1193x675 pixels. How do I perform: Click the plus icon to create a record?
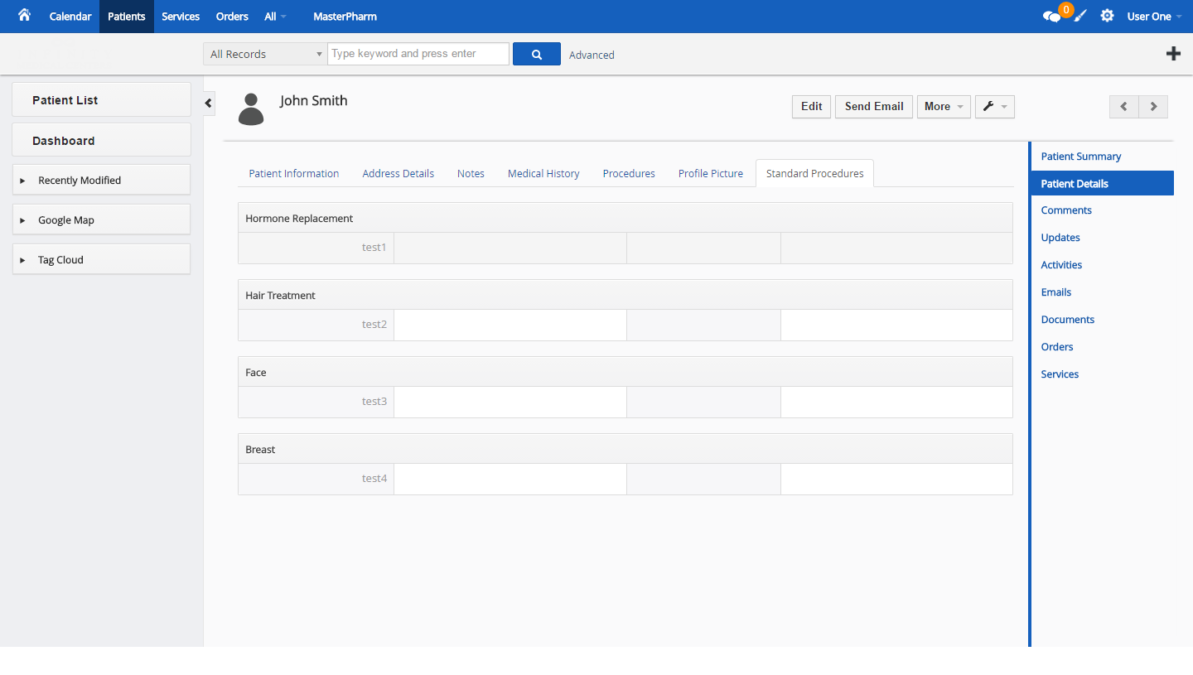(x=1173, y=53)
